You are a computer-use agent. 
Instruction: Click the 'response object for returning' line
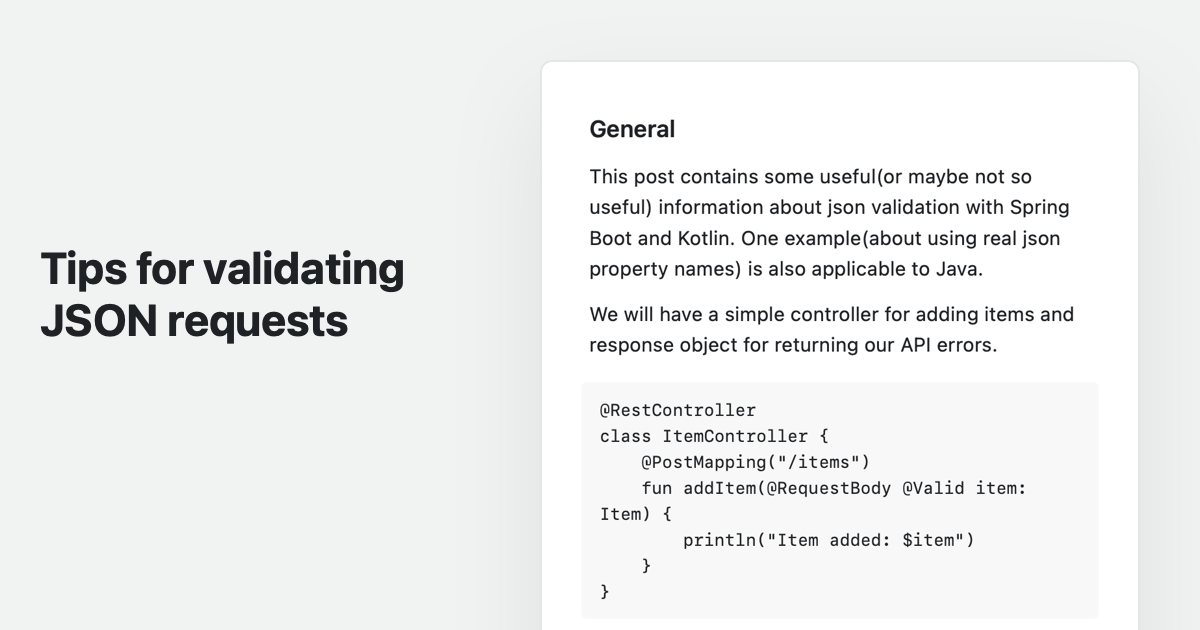793,345
